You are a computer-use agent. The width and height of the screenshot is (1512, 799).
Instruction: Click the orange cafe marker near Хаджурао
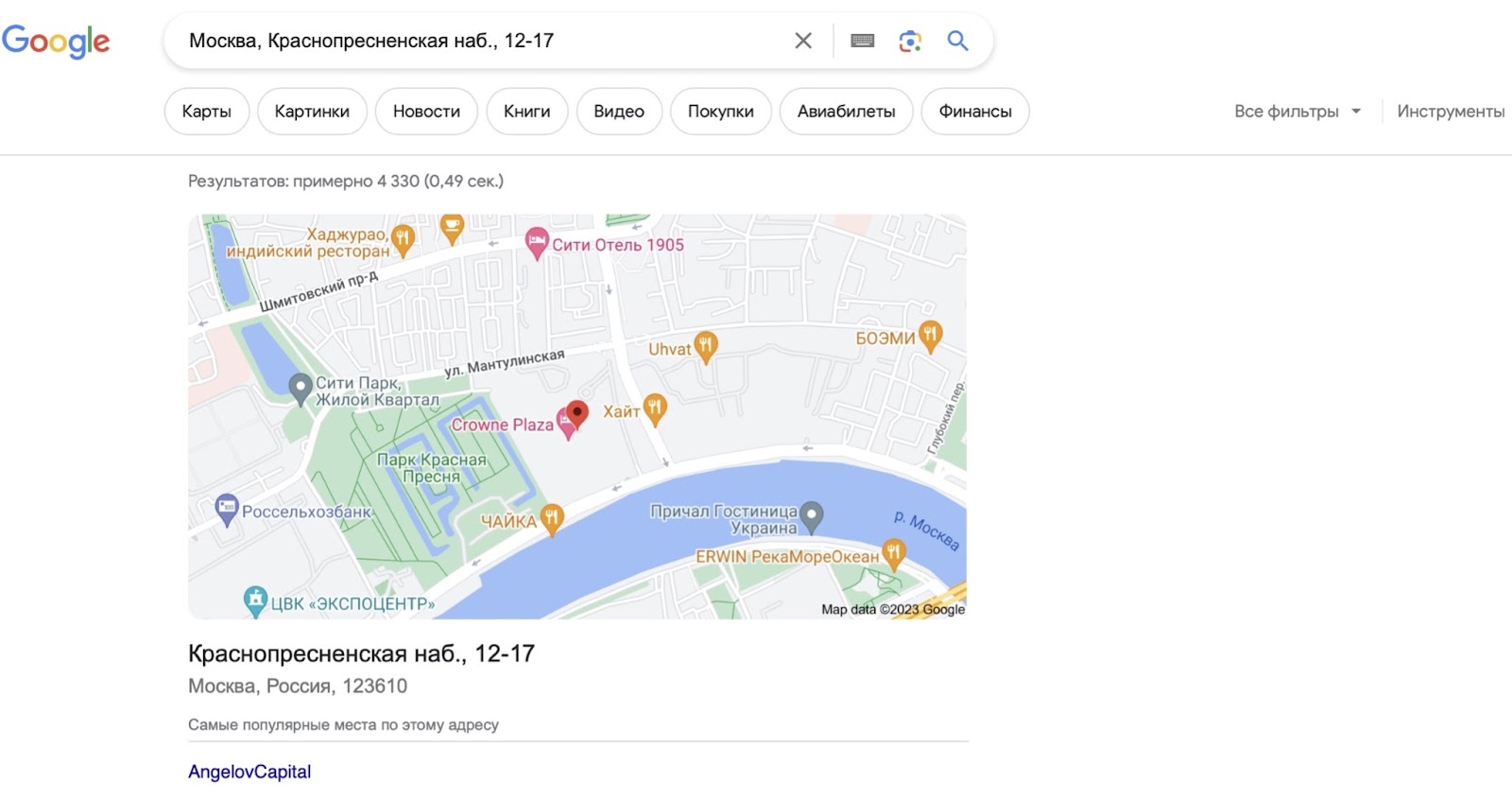(x=452, y=228)
